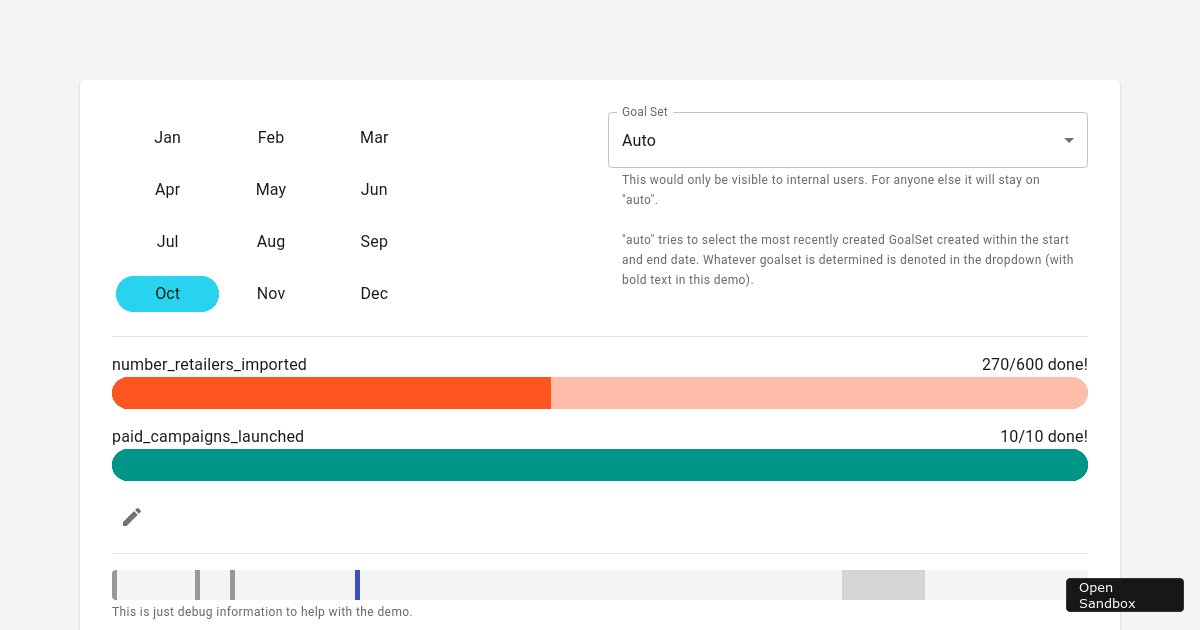Select the month Mar
The image size is (1200, 630).
point(373,137)
